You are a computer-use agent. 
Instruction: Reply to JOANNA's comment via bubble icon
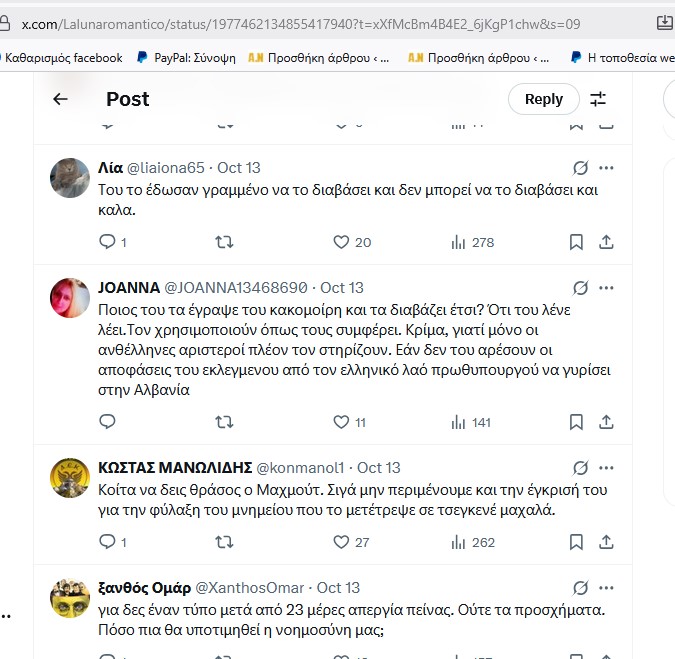(x=107, y=421)
